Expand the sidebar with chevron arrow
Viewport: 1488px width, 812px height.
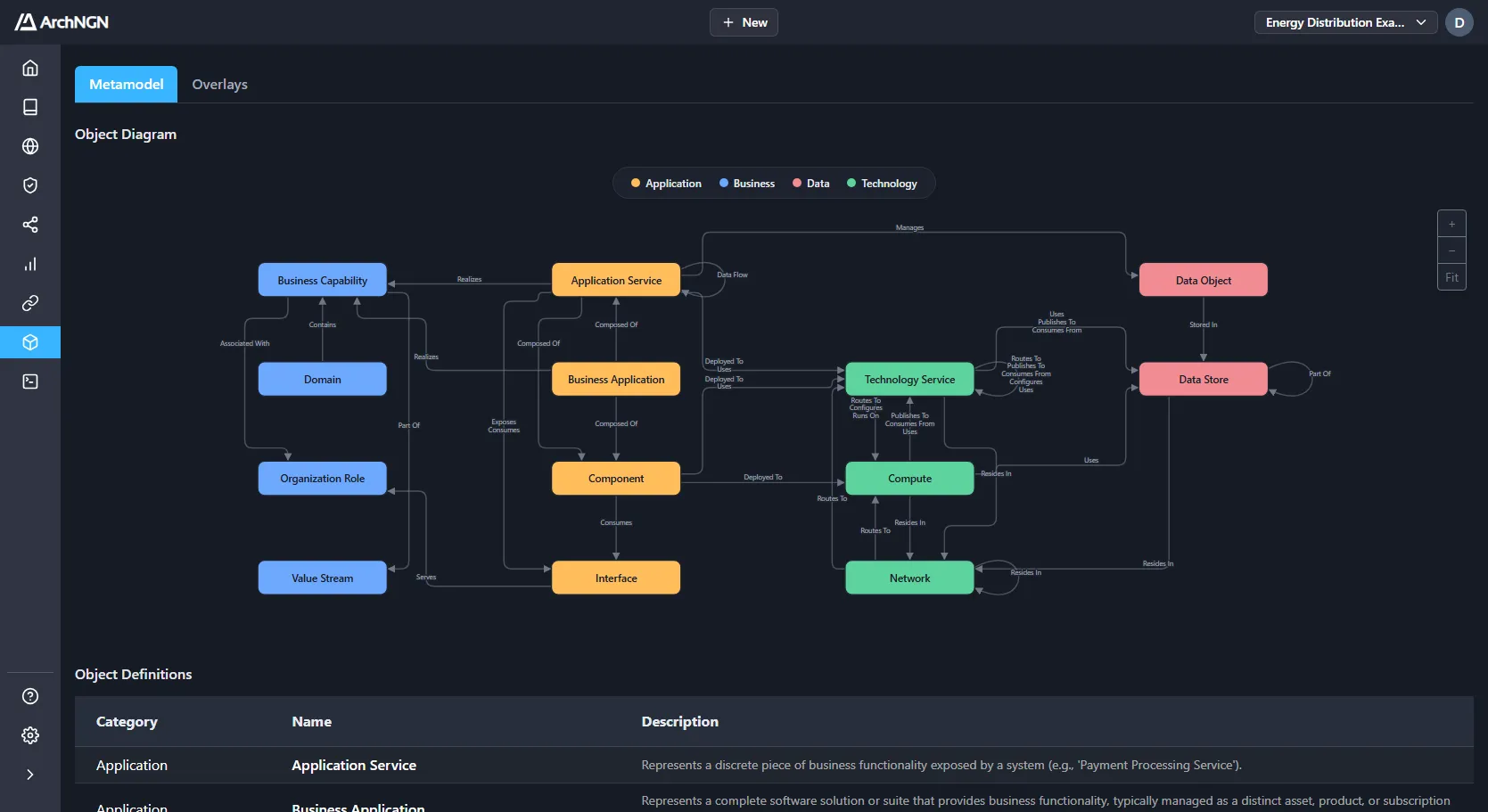tap(30, 775)
